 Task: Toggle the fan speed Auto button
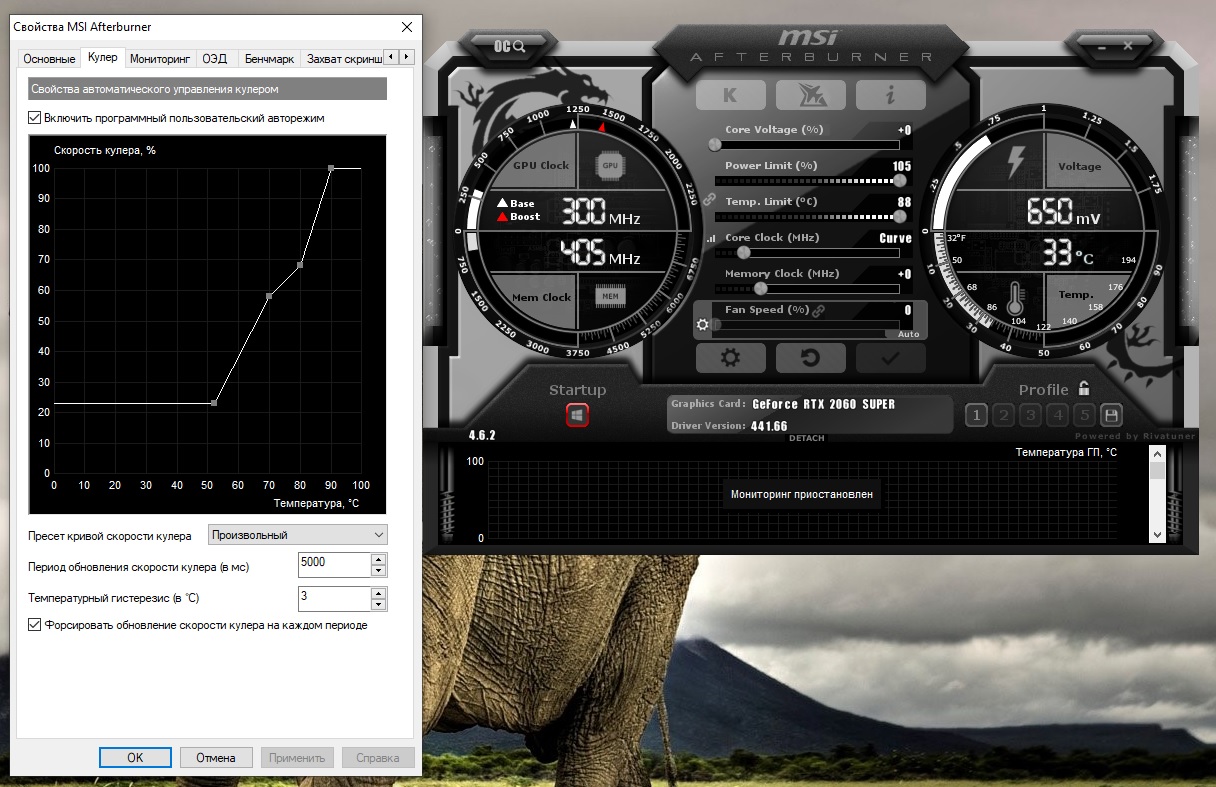908,334
